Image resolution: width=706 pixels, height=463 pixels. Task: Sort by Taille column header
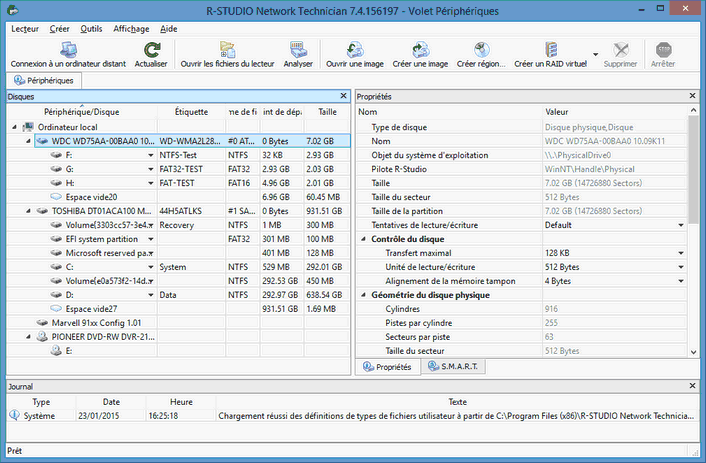coord(327,112)
